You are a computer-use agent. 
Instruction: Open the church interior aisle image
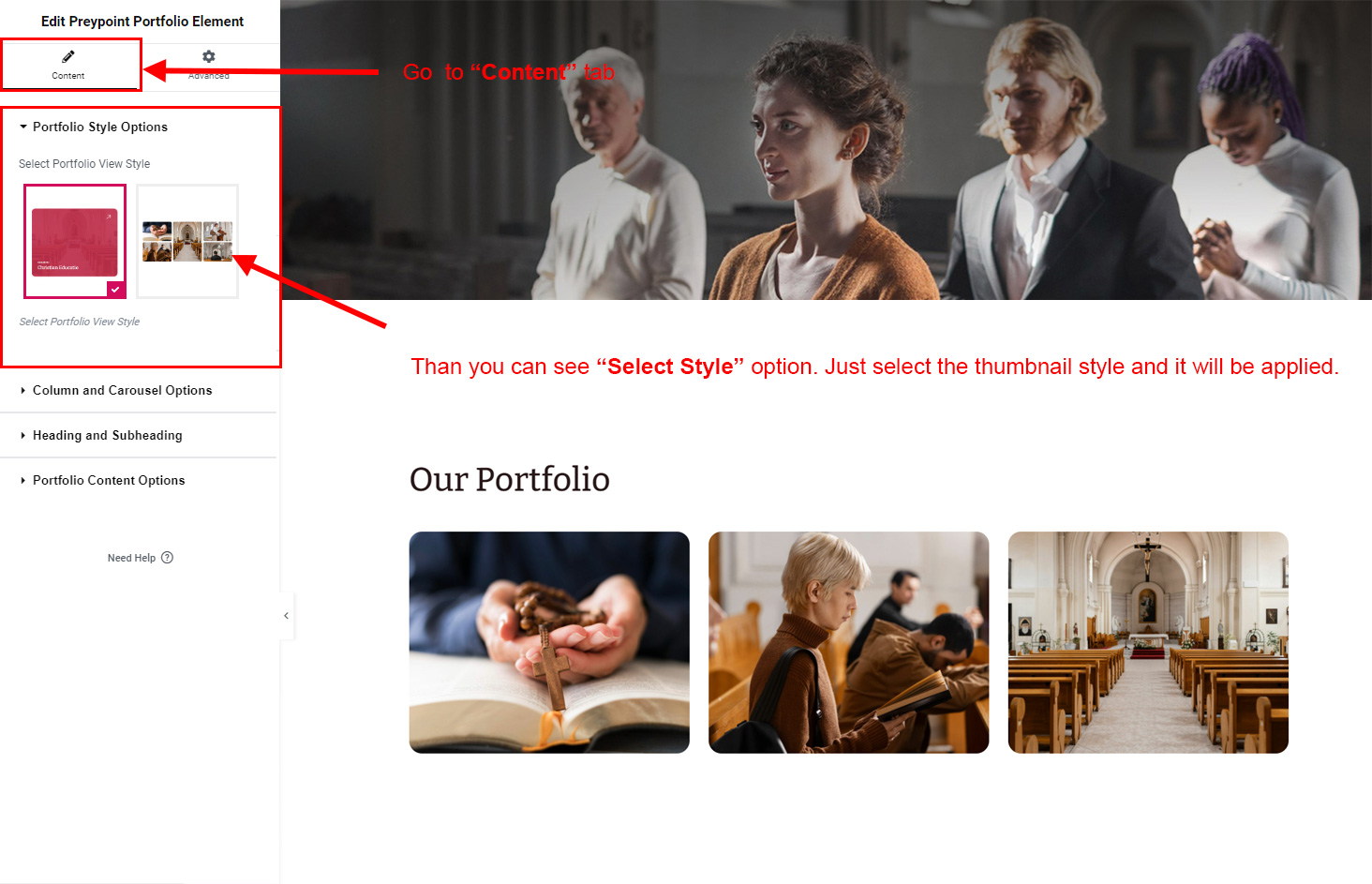(x=1148, y=642)
